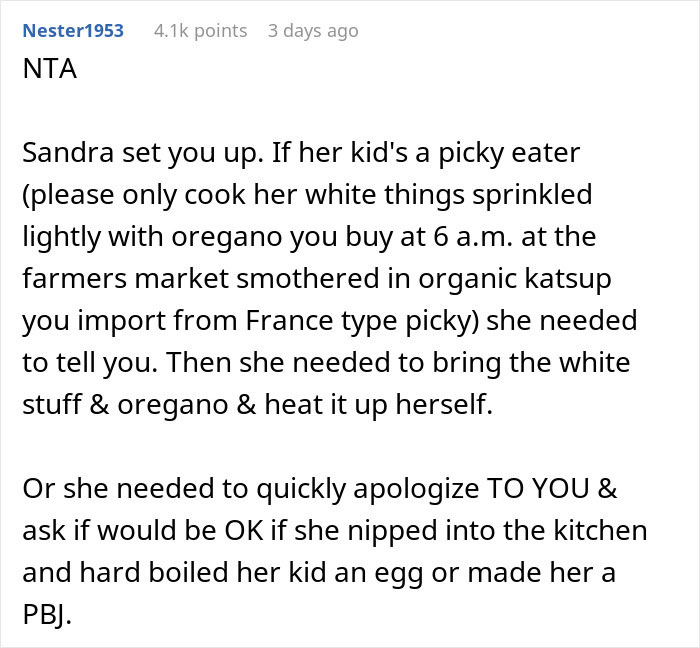The image size is (700, 648).
Task: Click the word "Sandra" in the comment
Action: pos(68,153)
